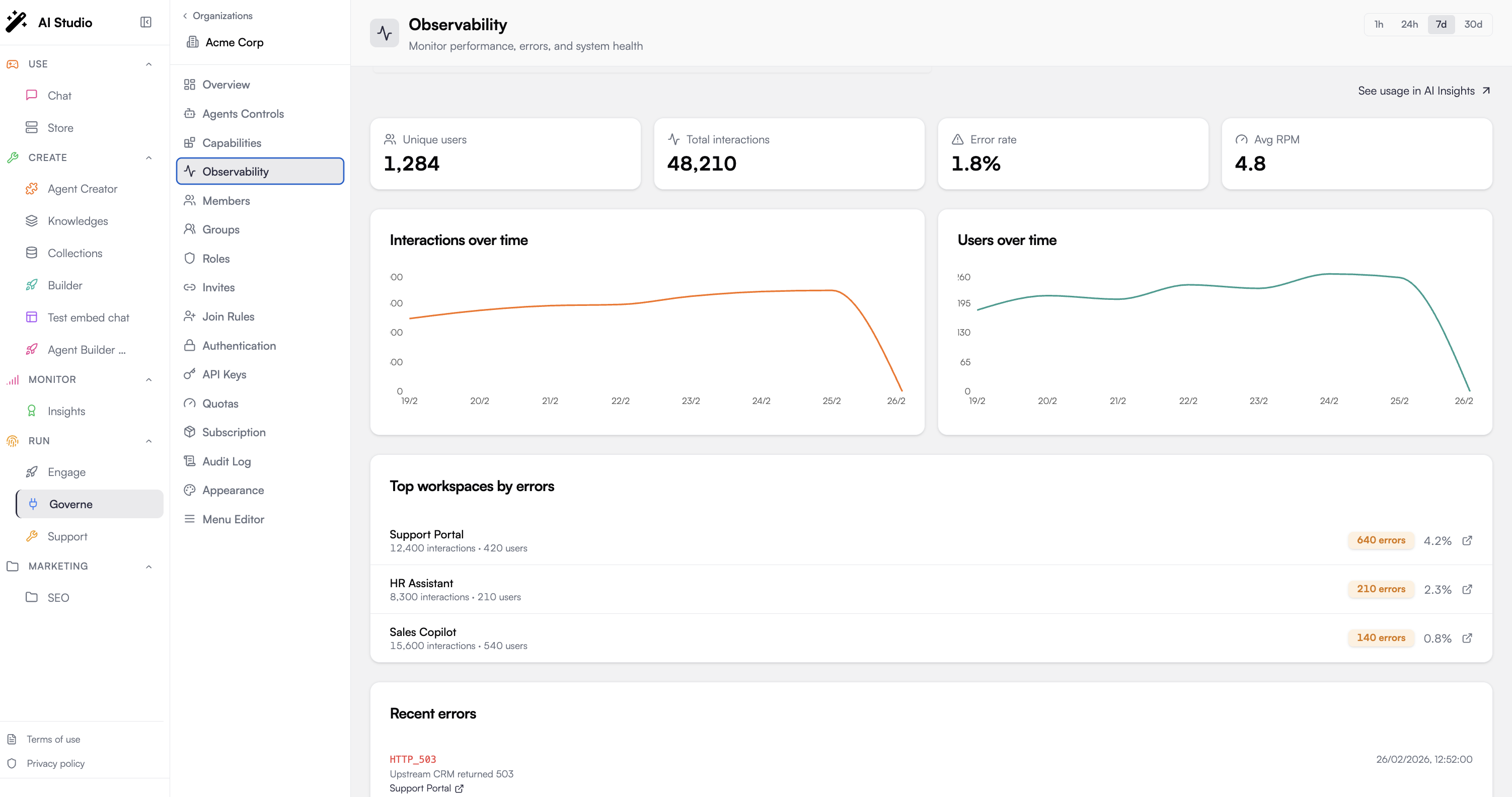
Task: Open the Overview page
Action: (260, 85)
